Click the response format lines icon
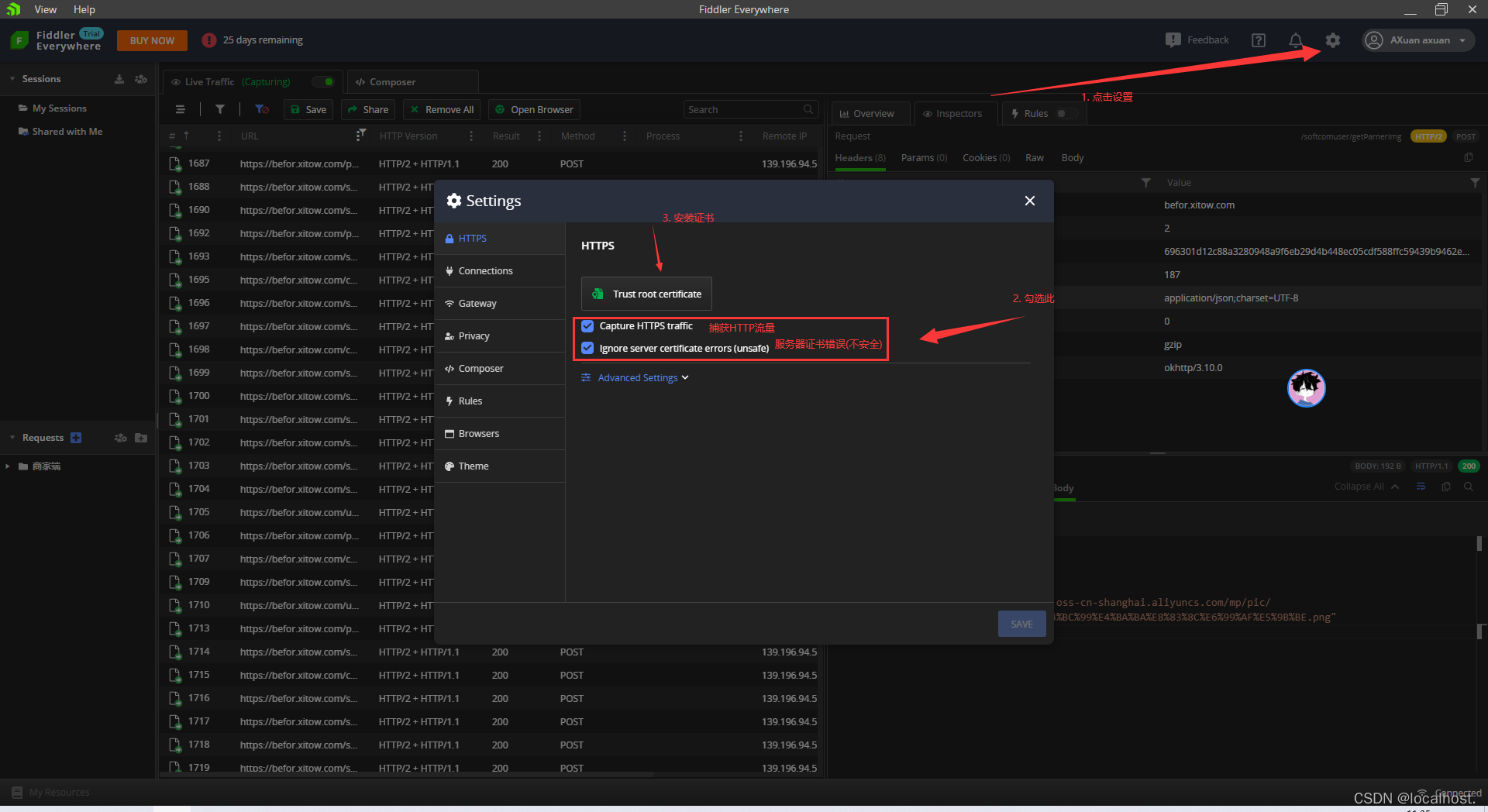1488x812 pixels. 1421,487
